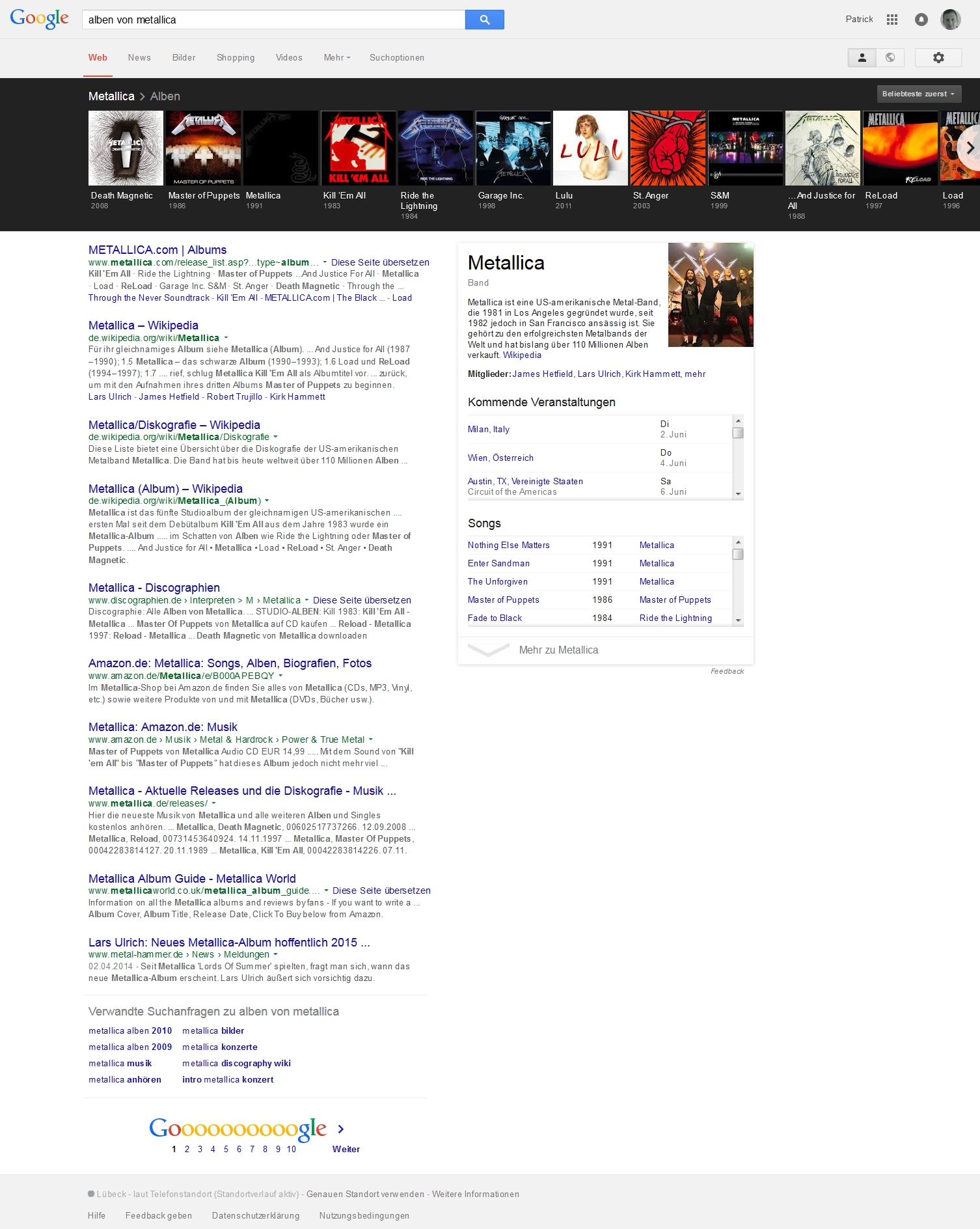980x1229 pixels.
Task: Click the blue search magnifier button
Action: pyautogui.click(x=484, y=20)
